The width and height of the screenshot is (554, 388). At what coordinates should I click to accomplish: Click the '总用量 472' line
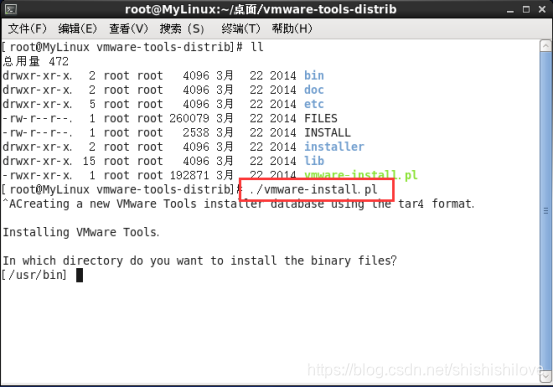tap(36, 61)
